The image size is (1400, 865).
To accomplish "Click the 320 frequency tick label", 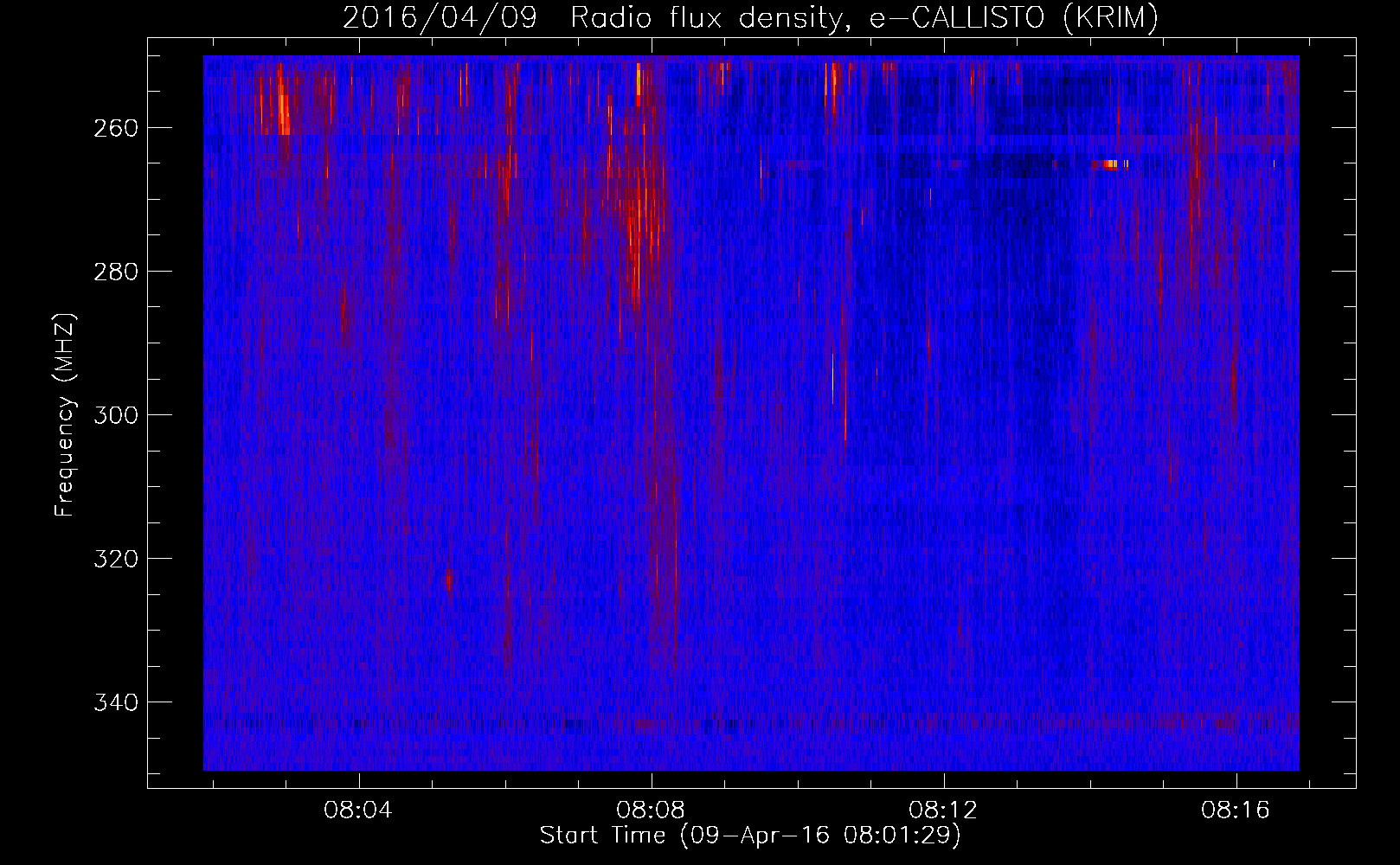I will [x=115, y=559].
